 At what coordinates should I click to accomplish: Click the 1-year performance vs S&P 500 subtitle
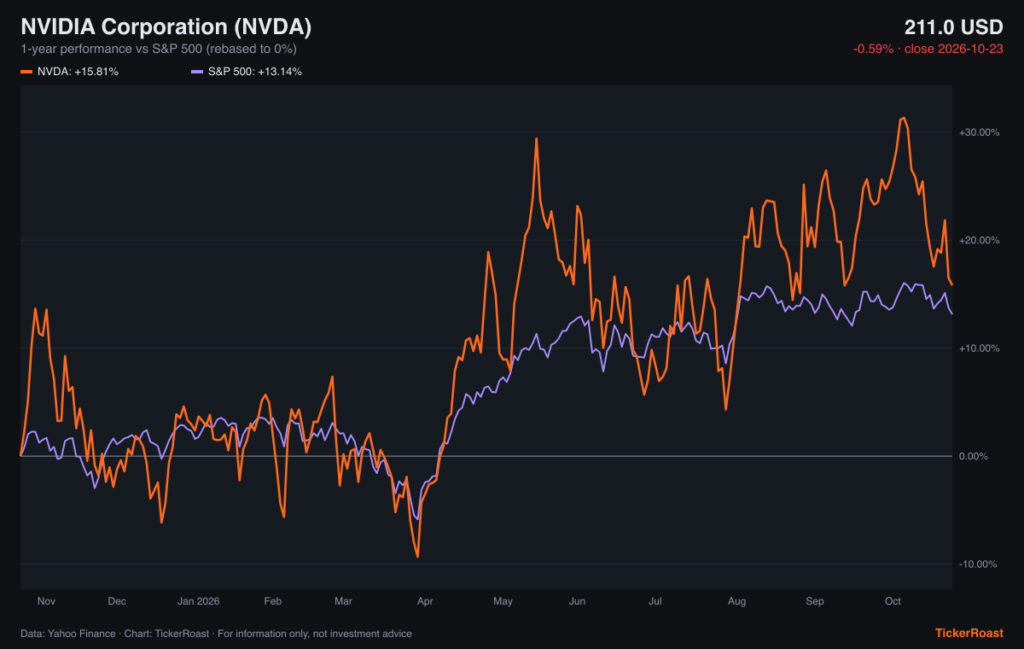coord(159,49)
